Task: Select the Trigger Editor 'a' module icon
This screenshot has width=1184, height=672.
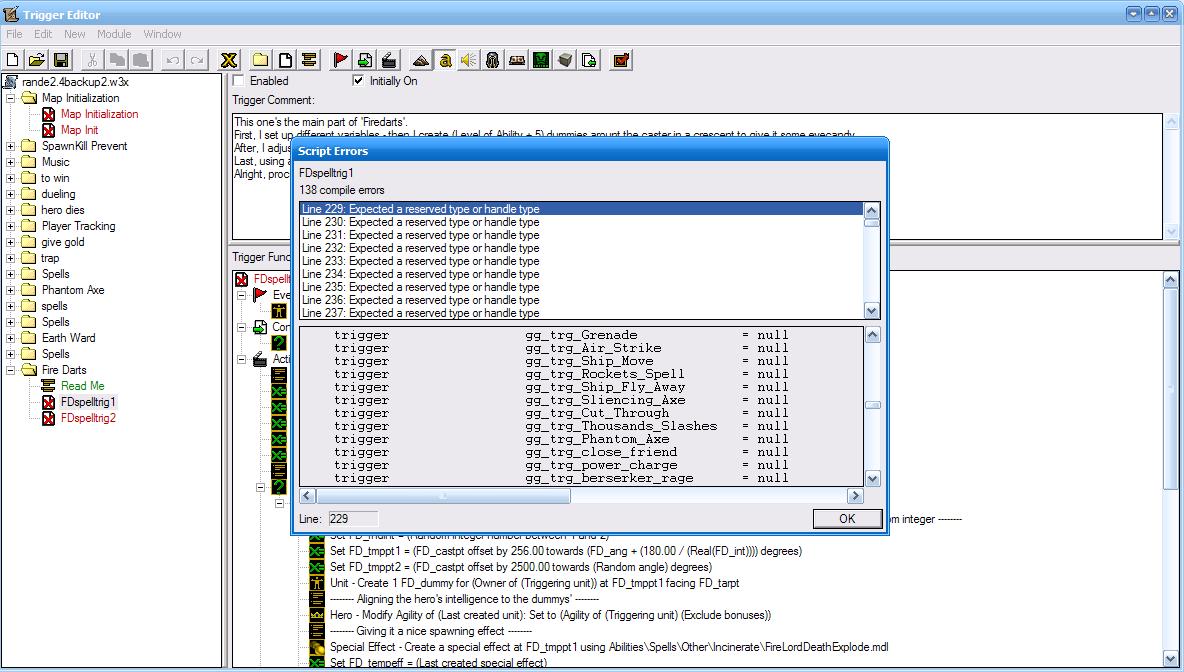Action: [446, 60]
